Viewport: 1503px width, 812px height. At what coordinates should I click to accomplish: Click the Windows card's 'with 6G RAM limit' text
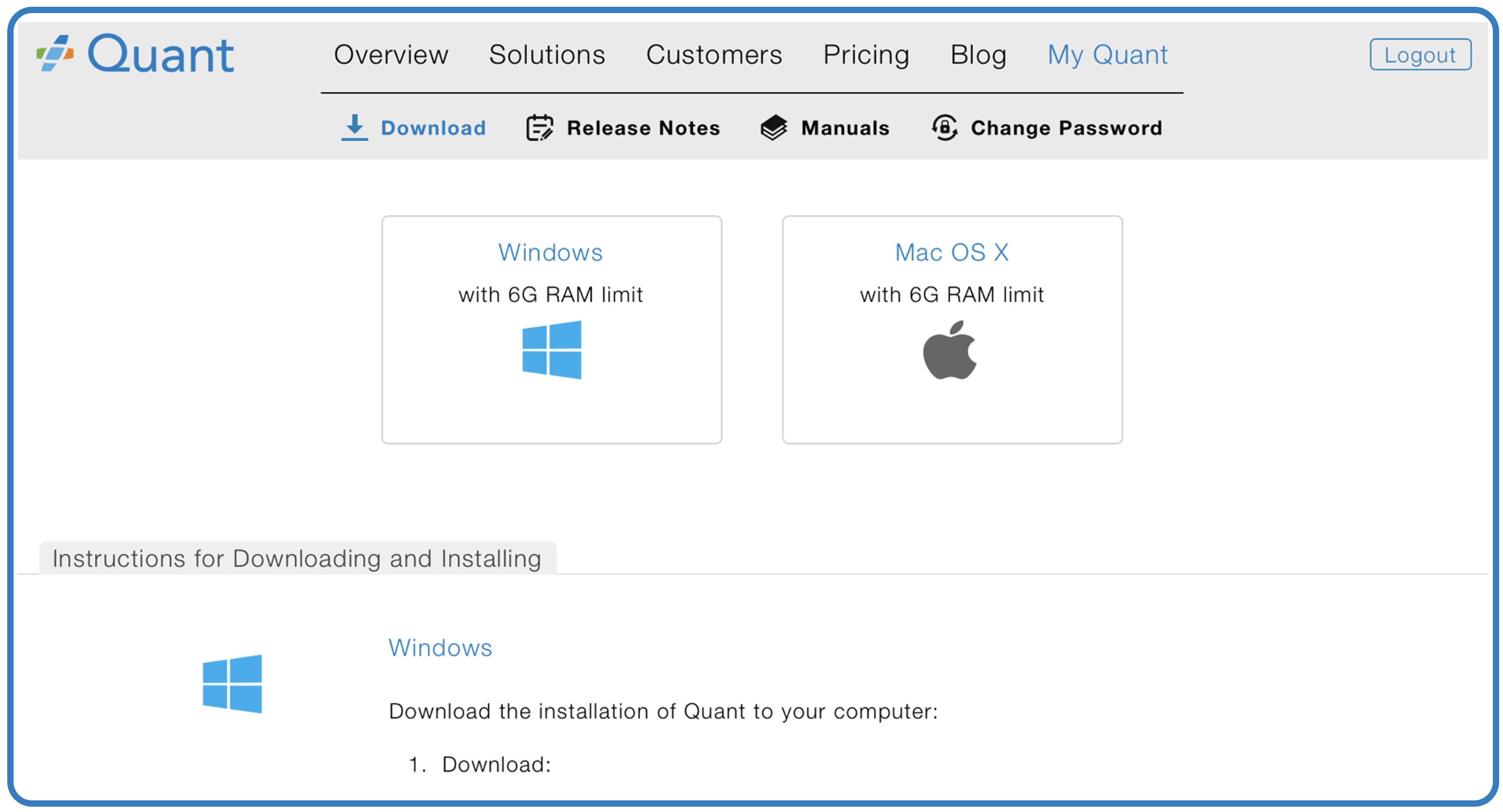(x=550, y=295)
